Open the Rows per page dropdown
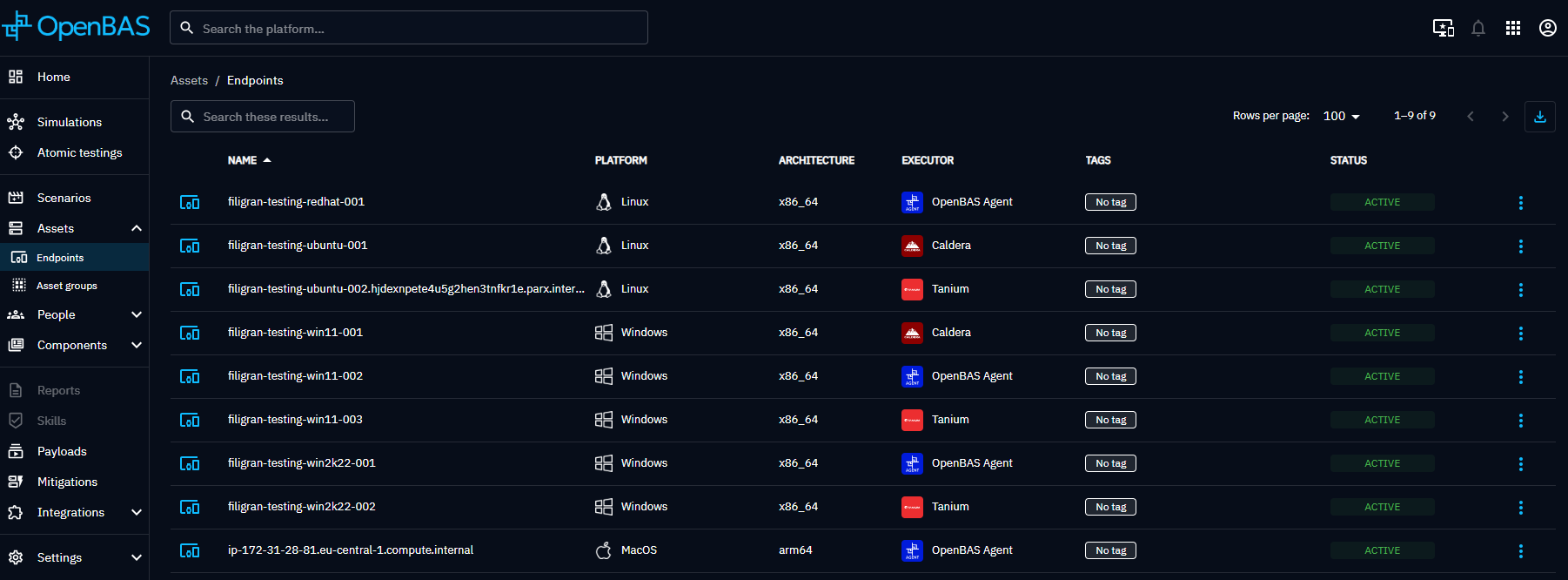1568x580 pixels. [x=1341, y=116]
